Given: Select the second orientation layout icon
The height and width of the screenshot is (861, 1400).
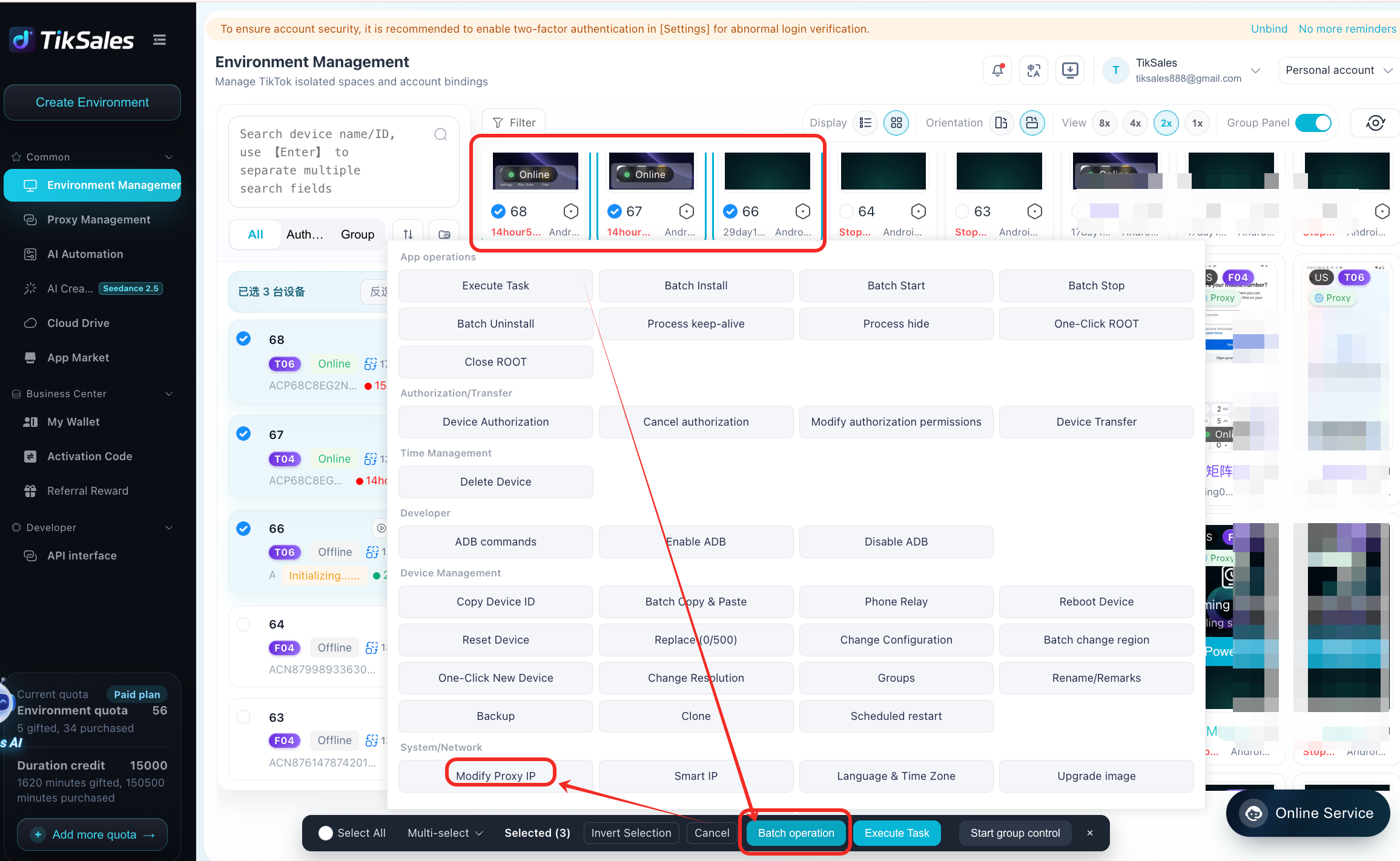Looking at the screenshot, I should point(1032,123).
